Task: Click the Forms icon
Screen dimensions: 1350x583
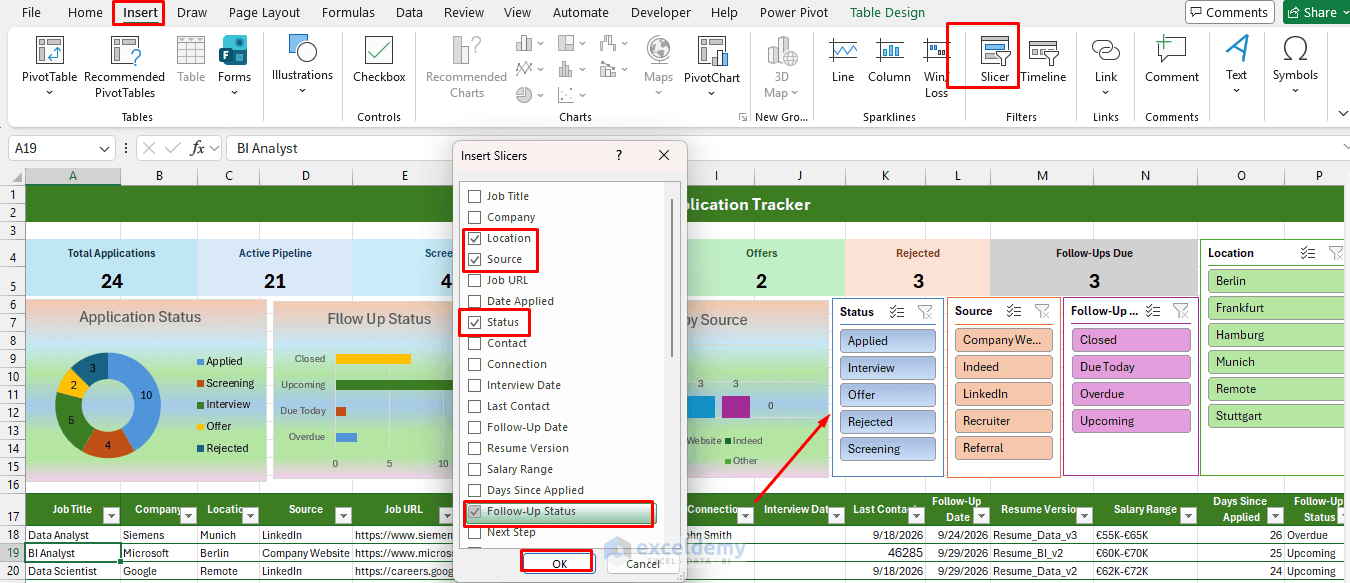Action: tap(234, 51)
